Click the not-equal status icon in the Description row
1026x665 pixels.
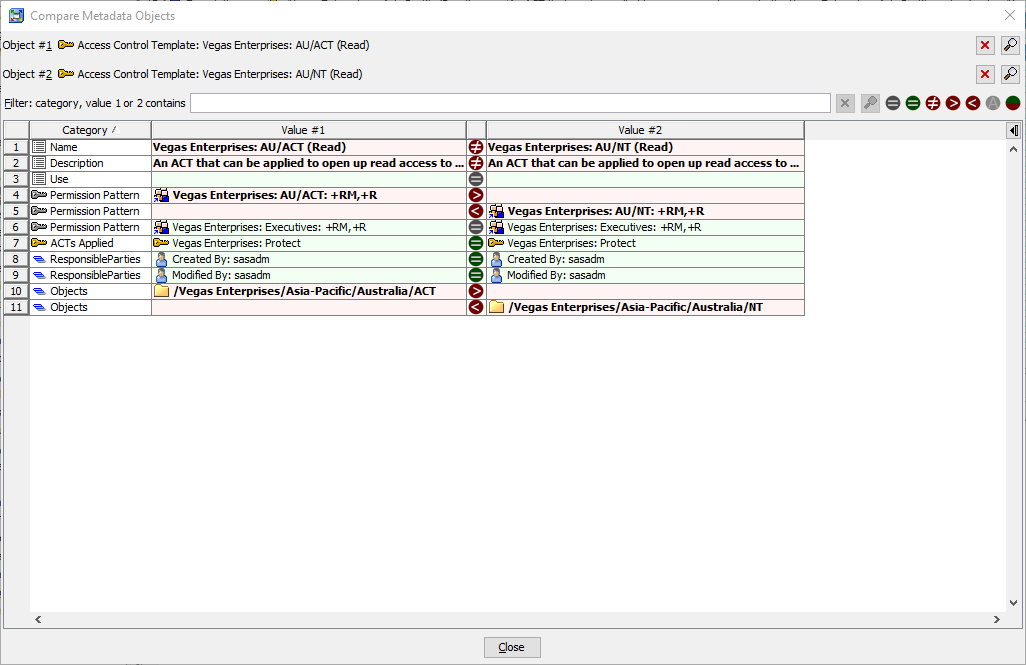476,163
